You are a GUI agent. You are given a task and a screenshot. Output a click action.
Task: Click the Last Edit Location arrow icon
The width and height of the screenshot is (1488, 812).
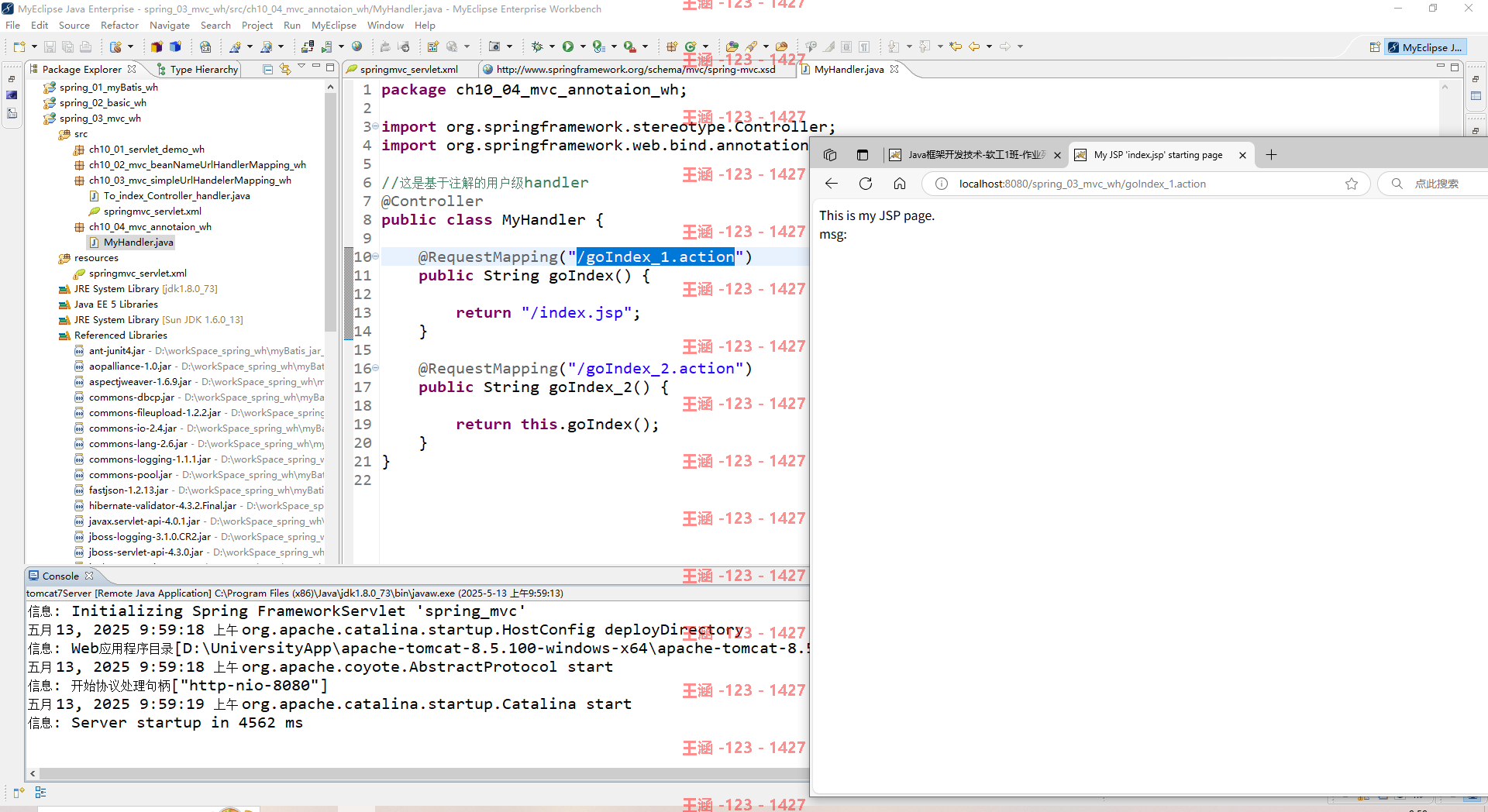coord(955,46)
